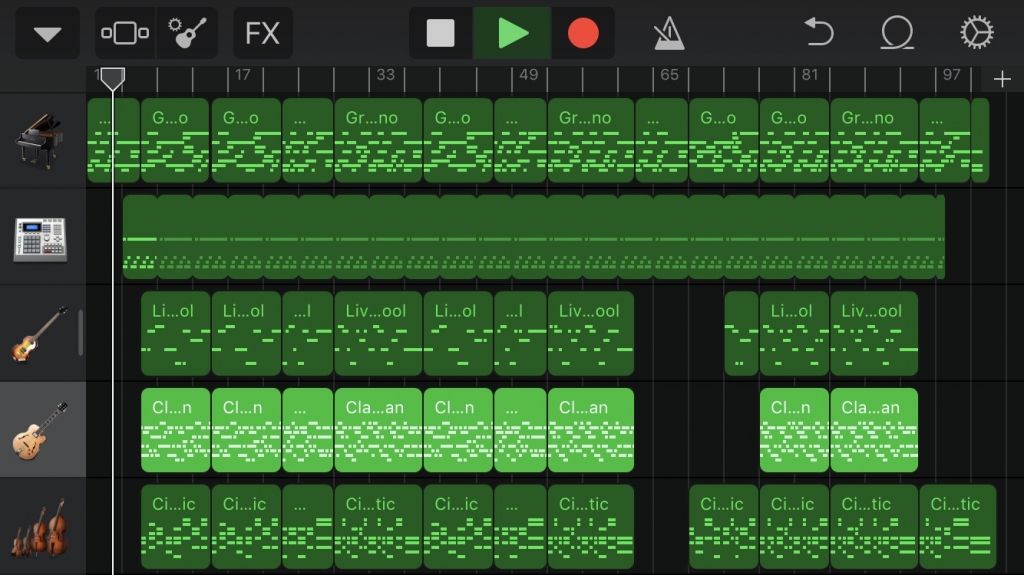The image size is (1024, 575).
Task: Jump to bar 17 on the ruler
Action: coord(242,75)
